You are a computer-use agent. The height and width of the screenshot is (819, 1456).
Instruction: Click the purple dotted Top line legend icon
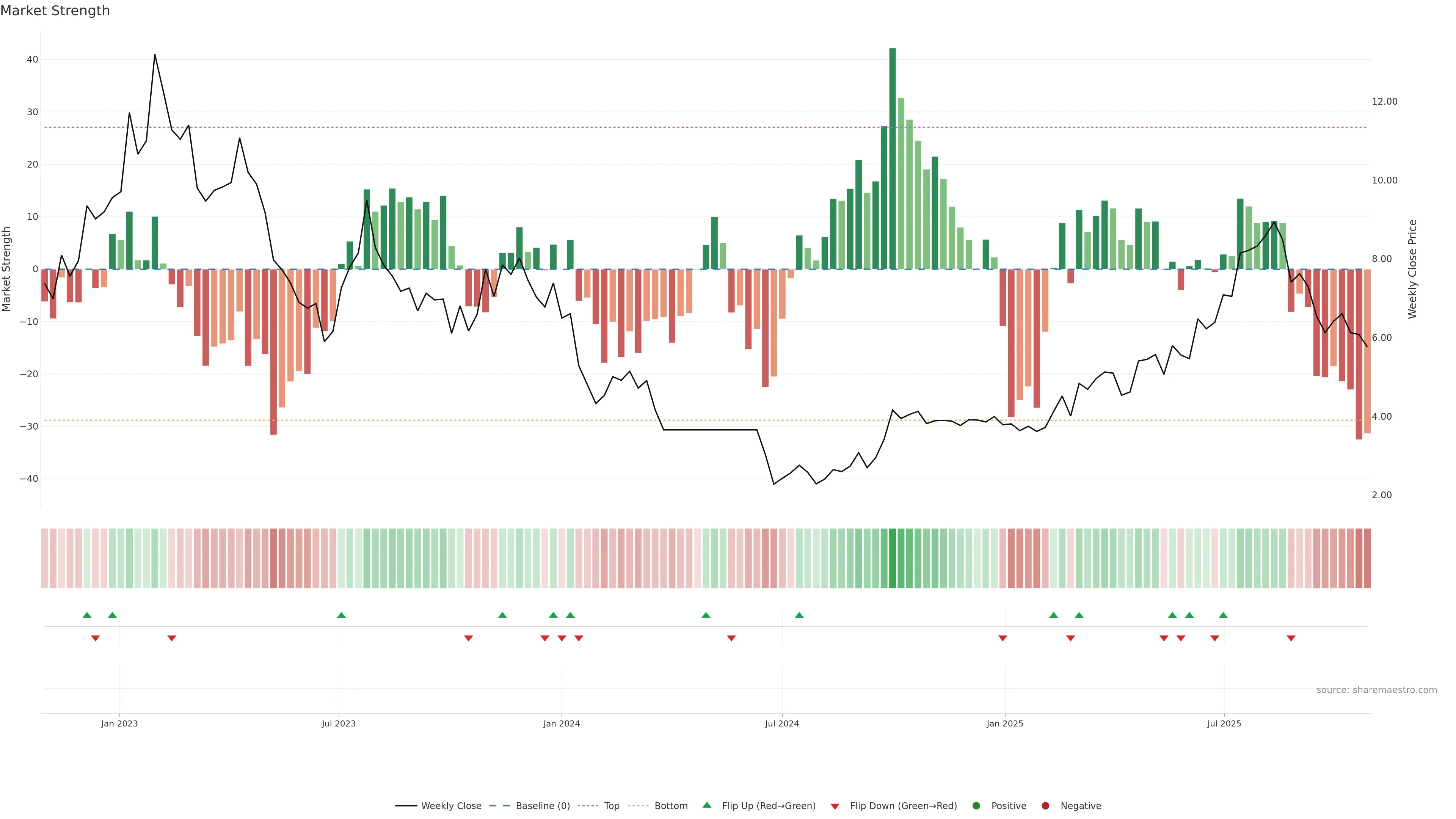coord(588,806)
